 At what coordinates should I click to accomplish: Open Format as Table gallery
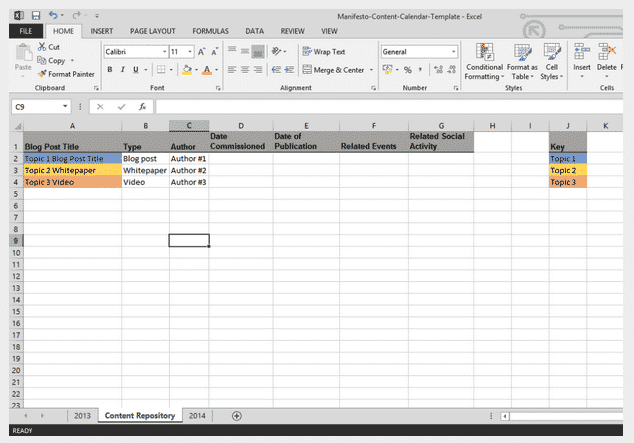pos(522,61)
